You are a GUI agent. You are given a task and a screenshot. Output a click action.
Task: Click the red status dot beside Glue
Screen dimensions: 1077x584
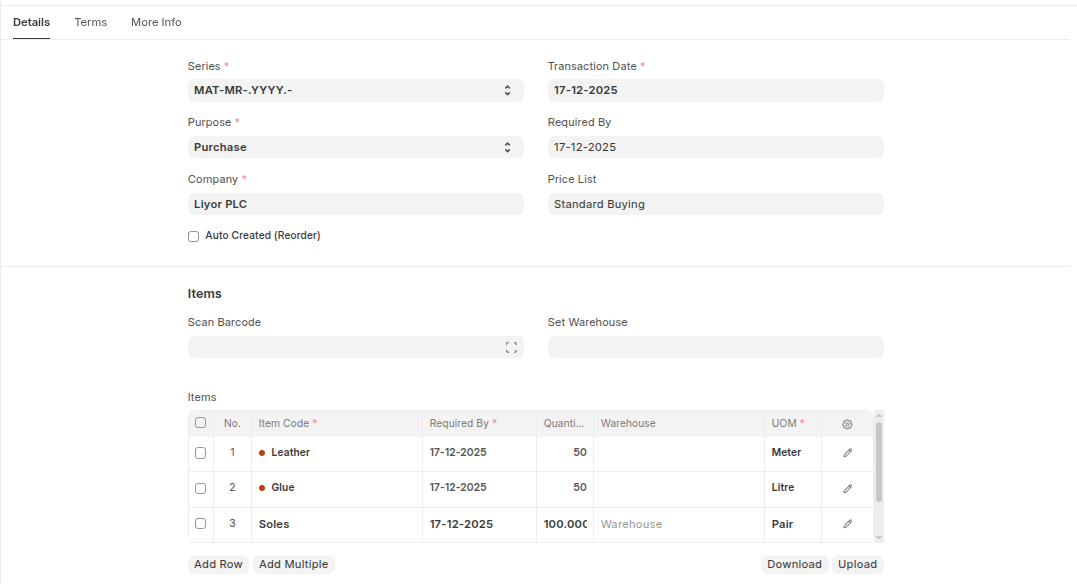point(262,488)
